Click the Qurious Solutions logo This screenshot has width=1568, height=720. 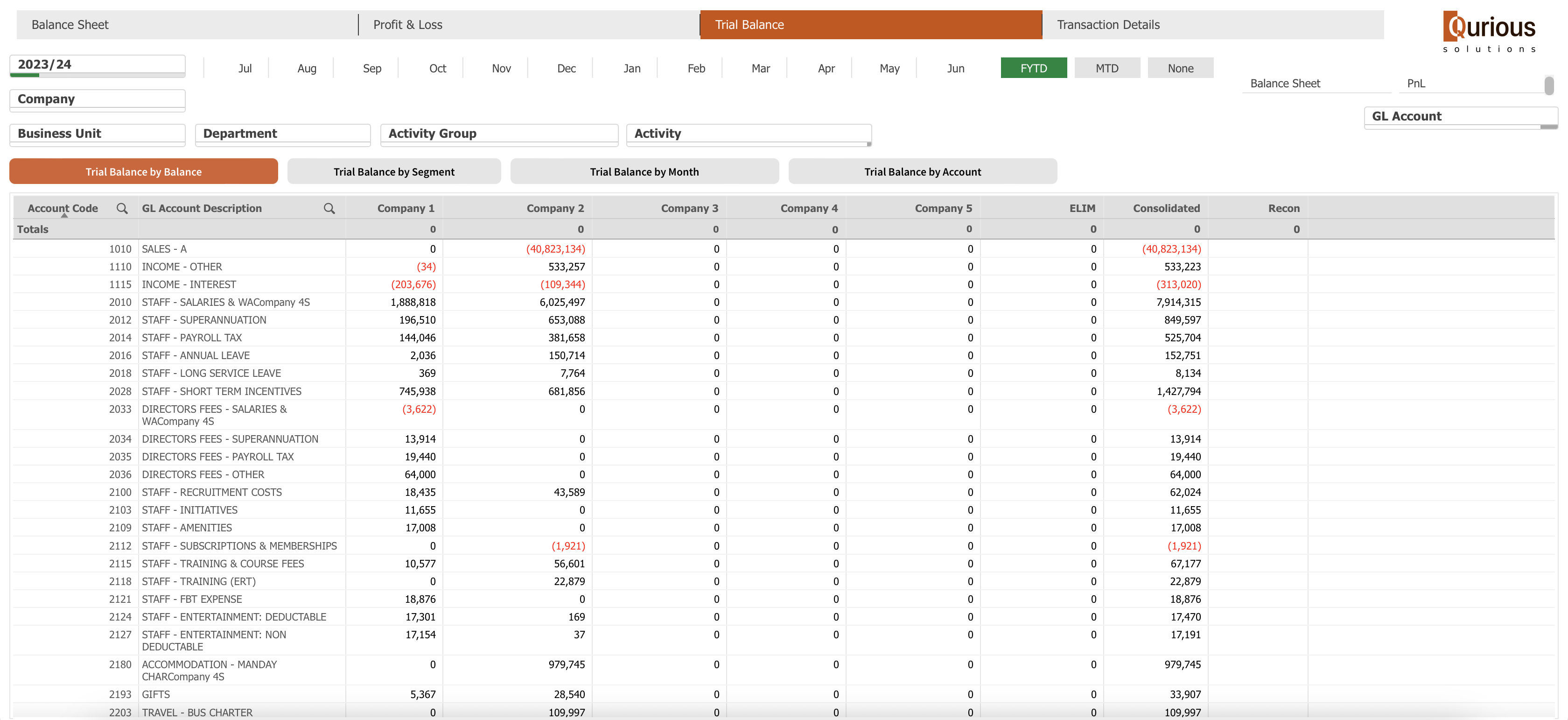click(x=1489, y=32)
